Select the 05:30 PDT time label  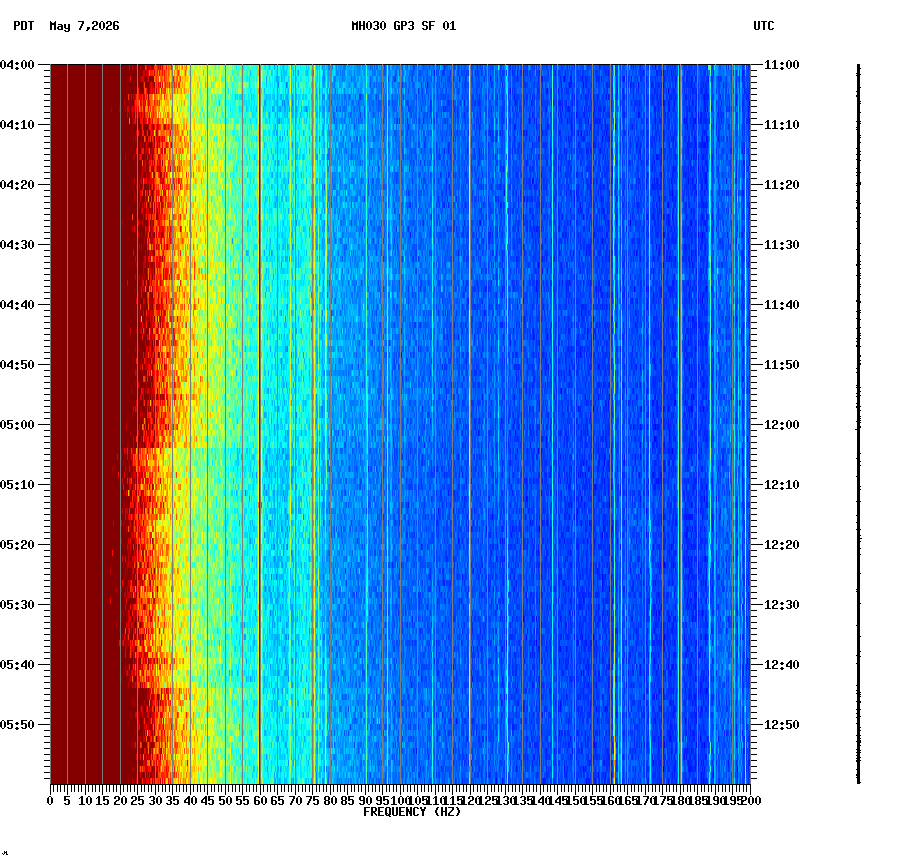tap(17, 605)
